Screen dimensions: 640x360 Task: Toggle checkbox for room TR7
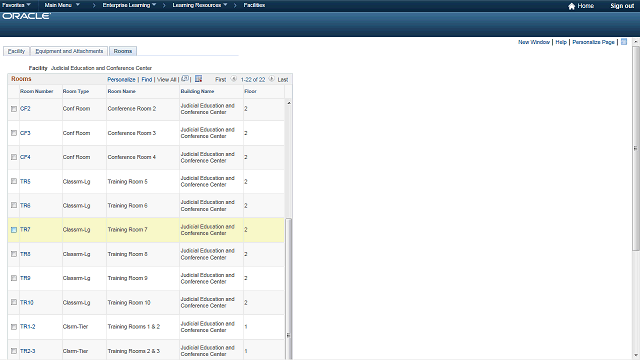point(14,230)
